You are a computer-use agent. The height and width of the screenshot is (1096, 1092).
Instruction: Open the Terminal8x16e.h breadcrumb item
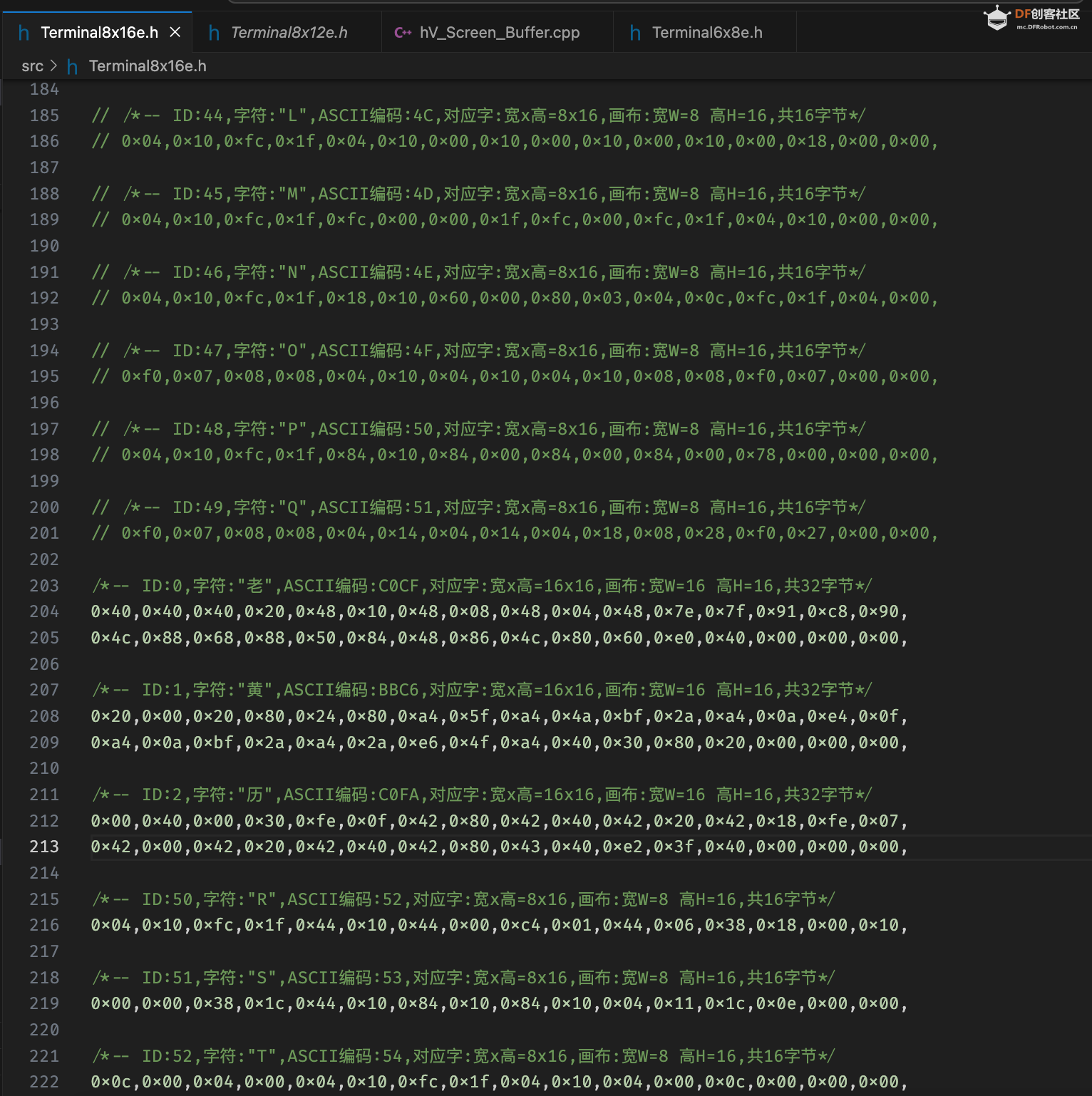coord(148,66)
